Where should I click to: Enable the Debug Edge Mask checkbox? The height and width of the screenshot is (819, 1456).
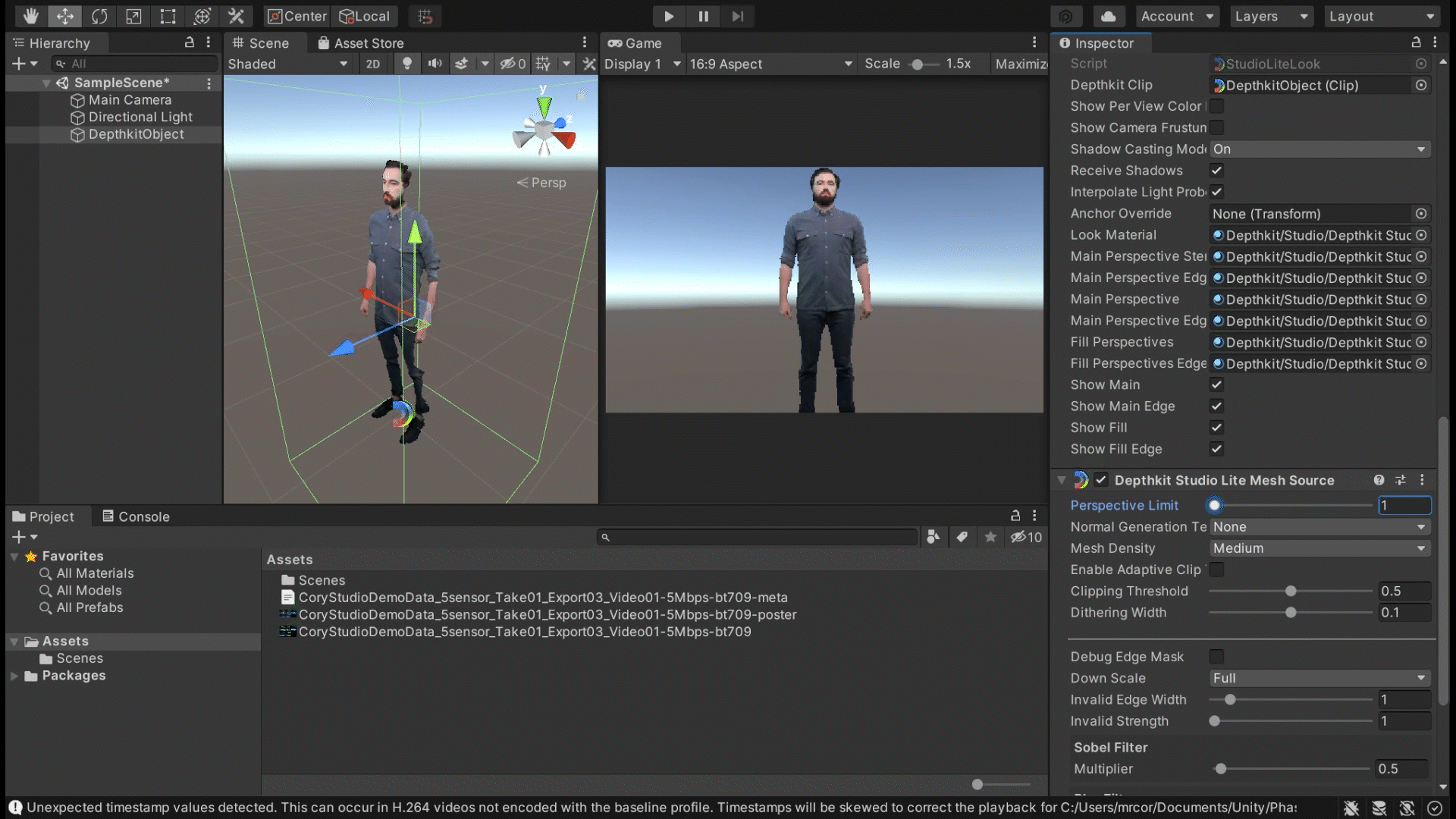(1216, 657)
